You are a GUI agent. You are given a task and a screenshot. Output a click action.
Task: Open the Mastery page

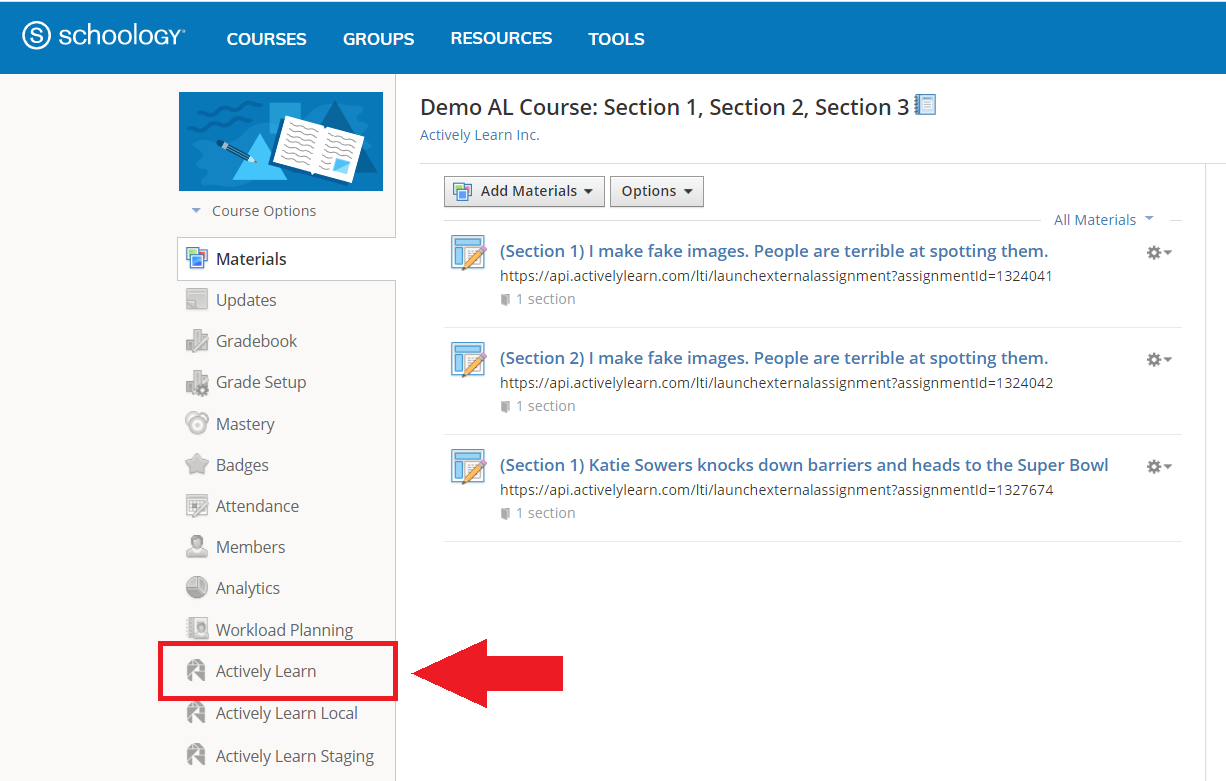tap(245, 424)
